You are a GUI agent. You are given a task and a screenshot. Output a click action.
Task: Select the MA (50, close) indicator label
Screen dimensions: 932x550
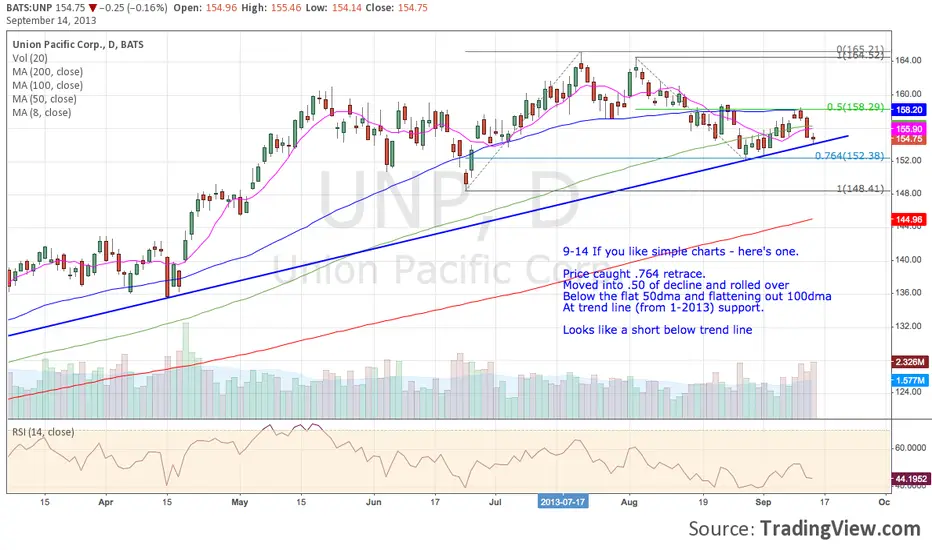pyautogui.click(x=45, y=99)
